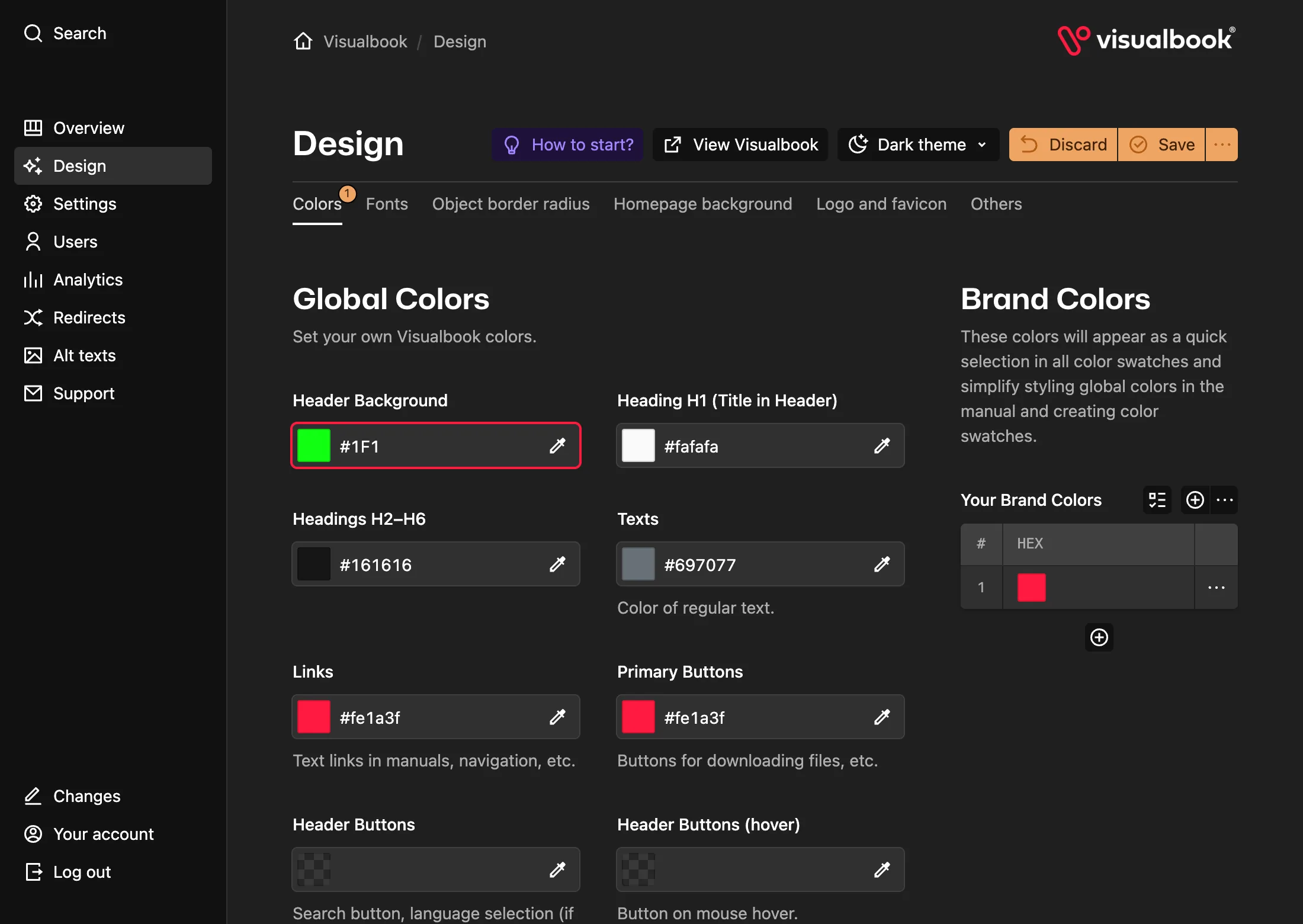
Task: Switch to the Logo and favicon tab
Action: (x=881, y=204)
